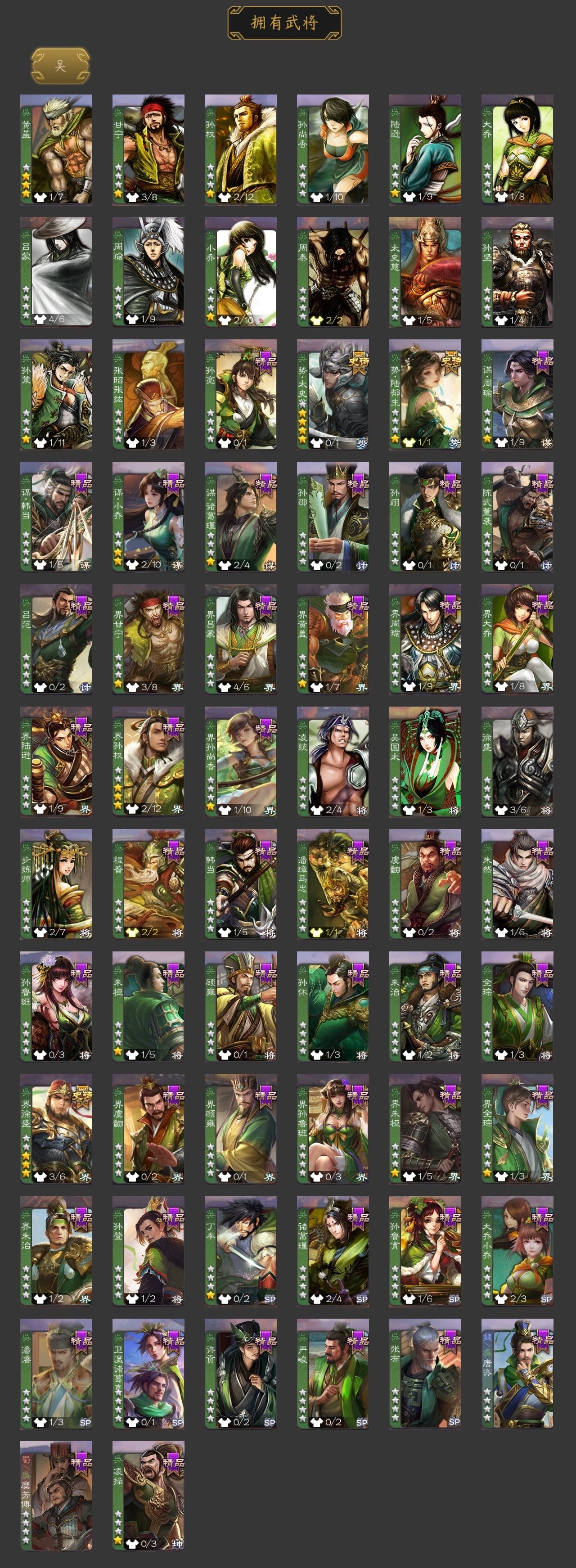The image size is (576, 1568).
Task: Open the 张昭张纮 general card
Action: tap(148, 394)
